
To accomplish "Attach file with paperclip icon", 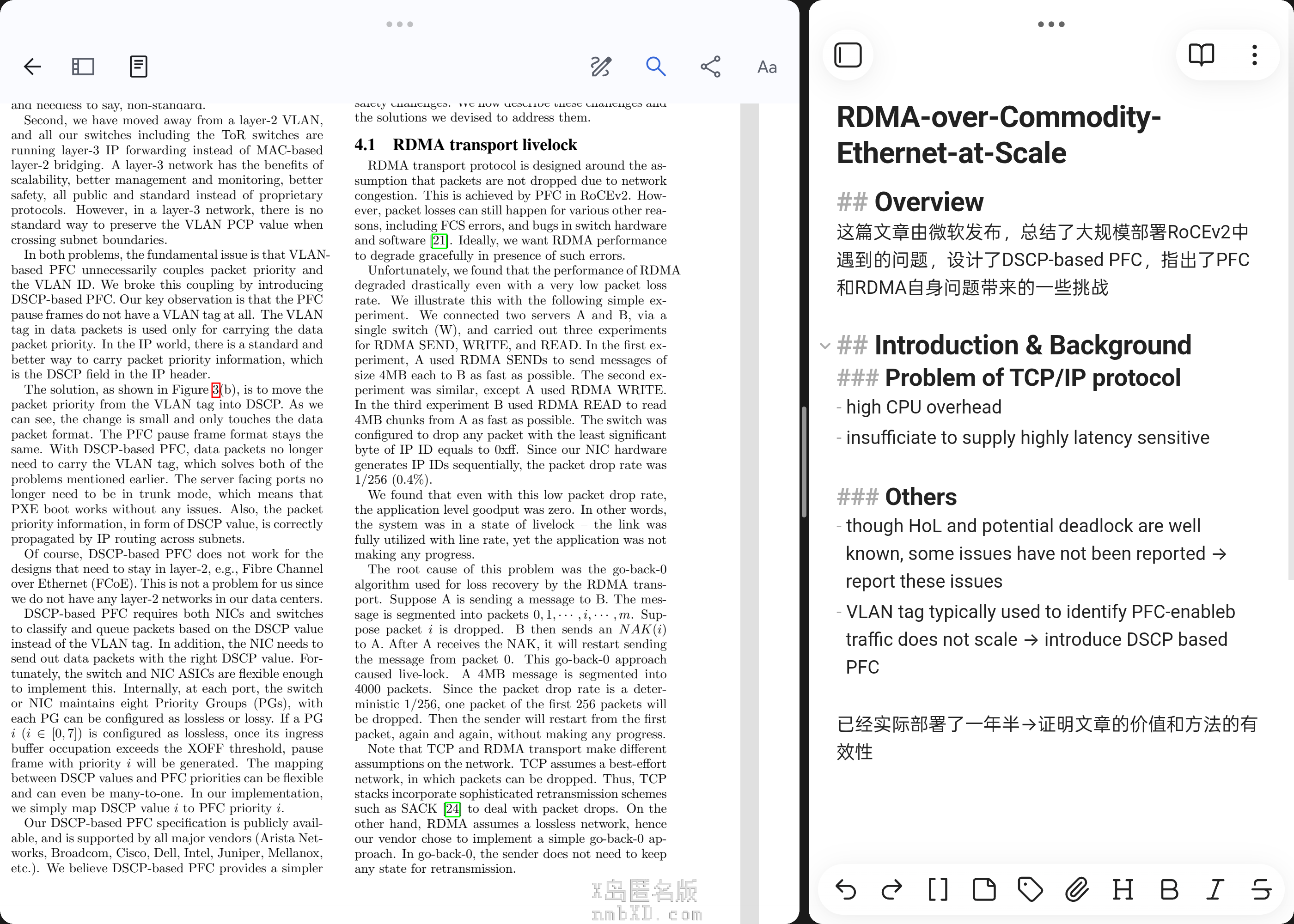I will click(x=1077, y=889).
